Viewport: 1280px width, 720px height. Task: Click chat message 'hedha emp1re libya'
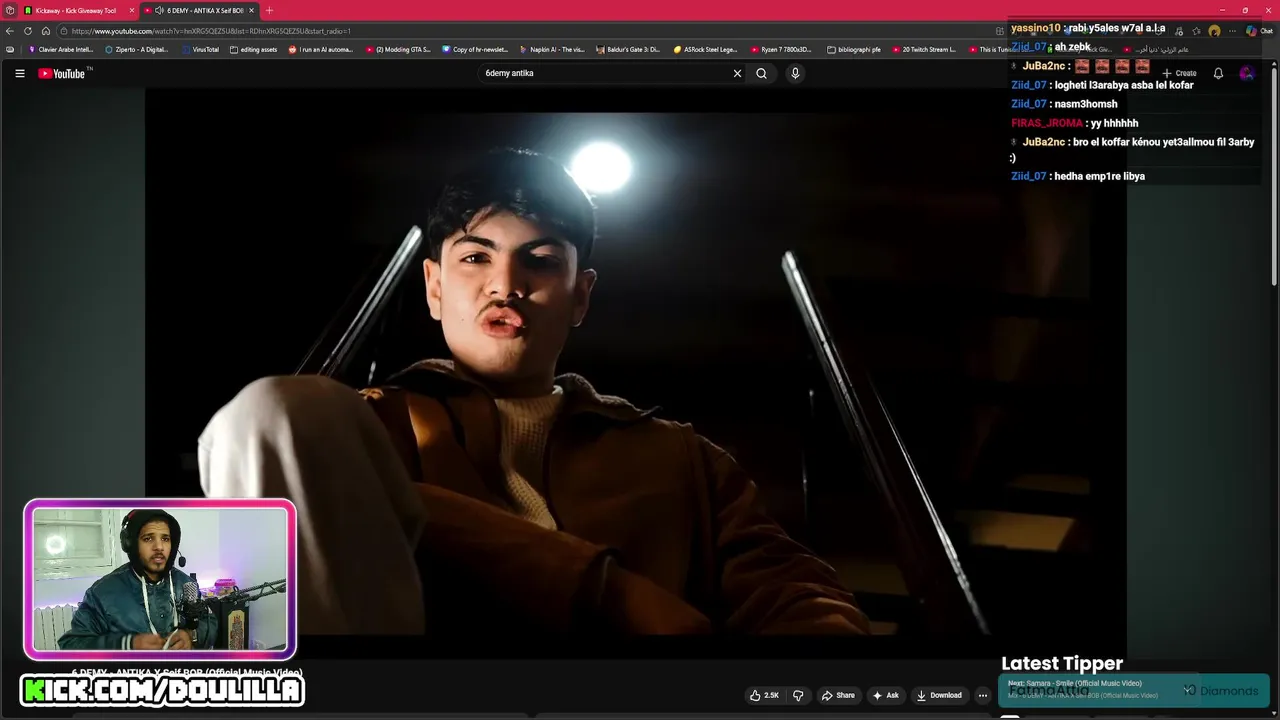pyautogui.click(x=1099, y=176)
